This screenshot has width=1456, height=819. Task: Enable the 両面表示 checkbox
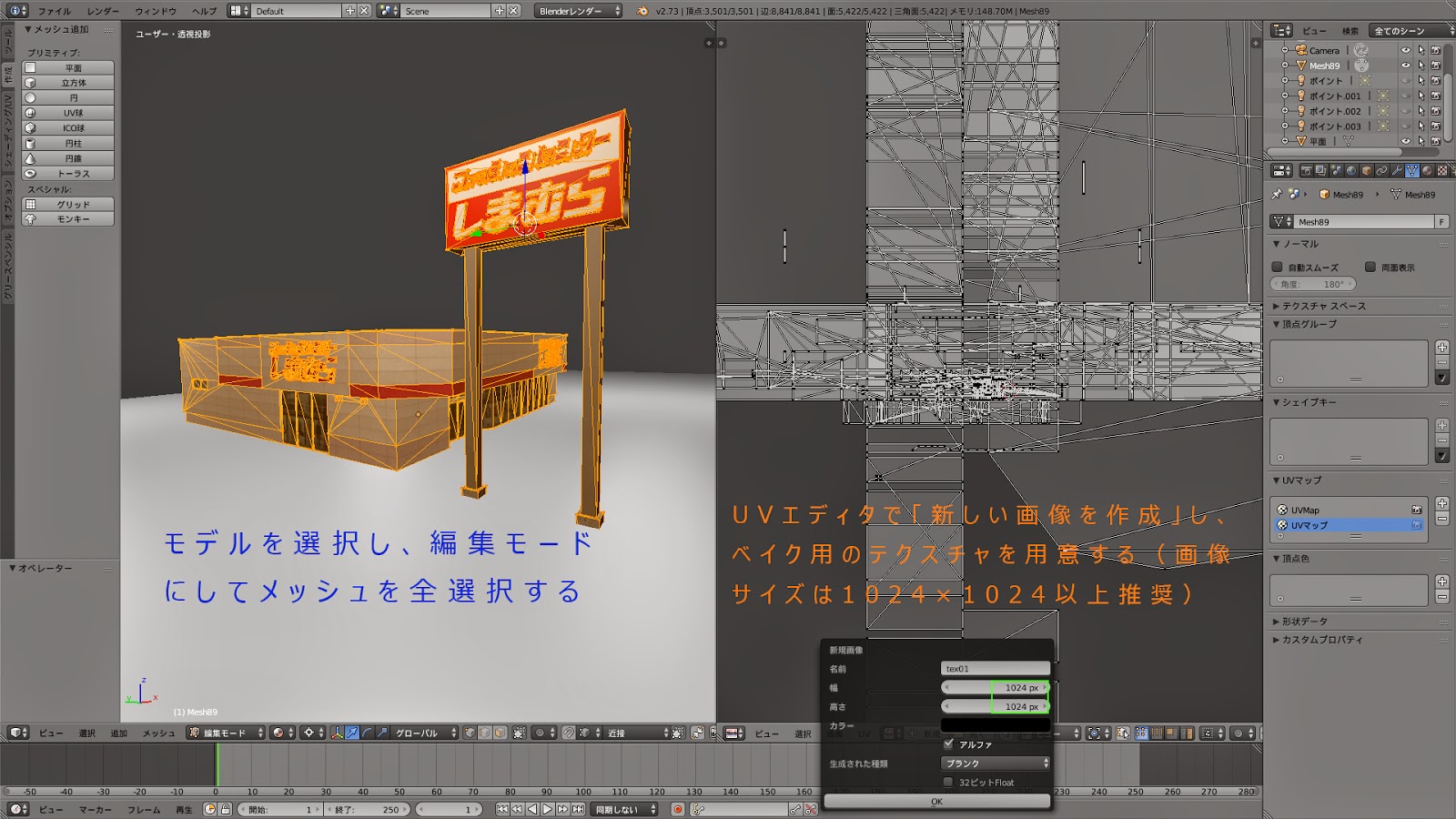(1370, 267)
